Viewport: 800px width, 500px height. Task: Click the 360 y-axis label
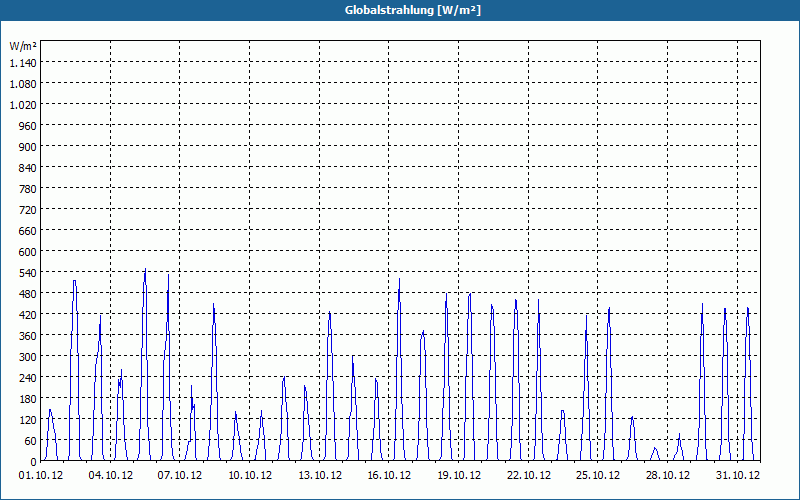[x=28, y=336]
